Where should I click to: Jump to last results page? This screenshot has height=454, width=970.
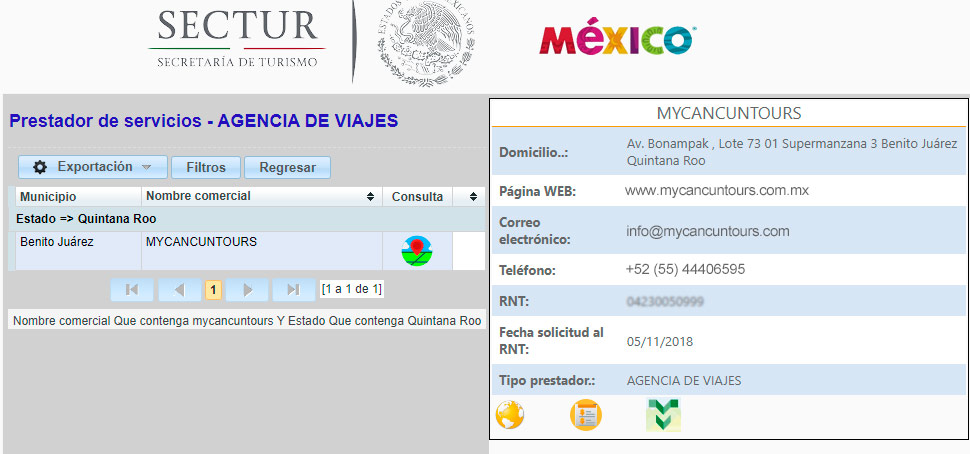294,289
